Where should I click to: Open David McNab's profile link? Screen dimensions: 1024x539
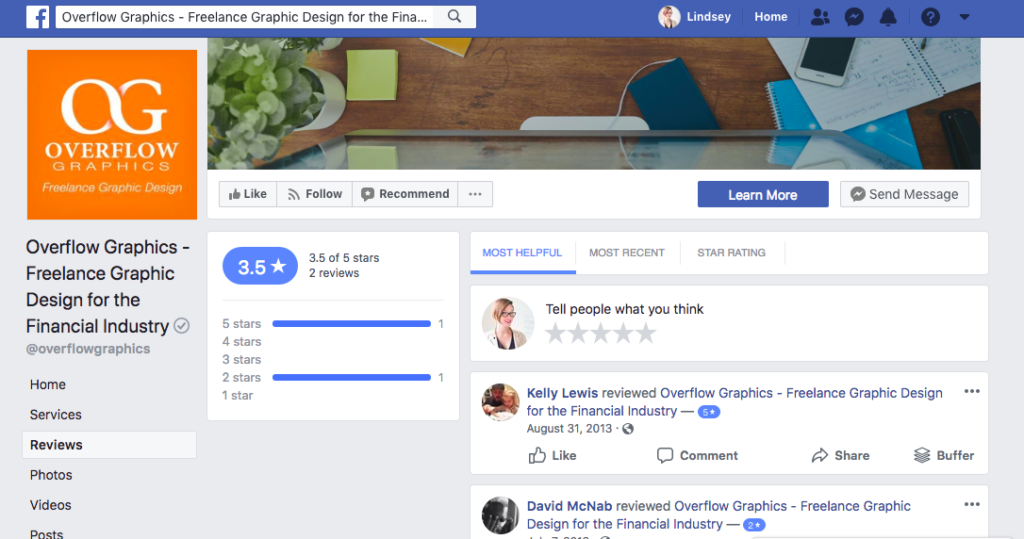pyautogui.click(x=569, y=506)
